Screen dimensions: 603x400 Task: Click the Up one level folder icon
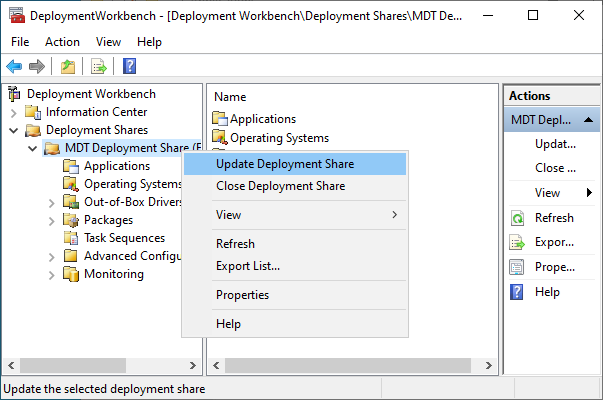pos(68,66)
